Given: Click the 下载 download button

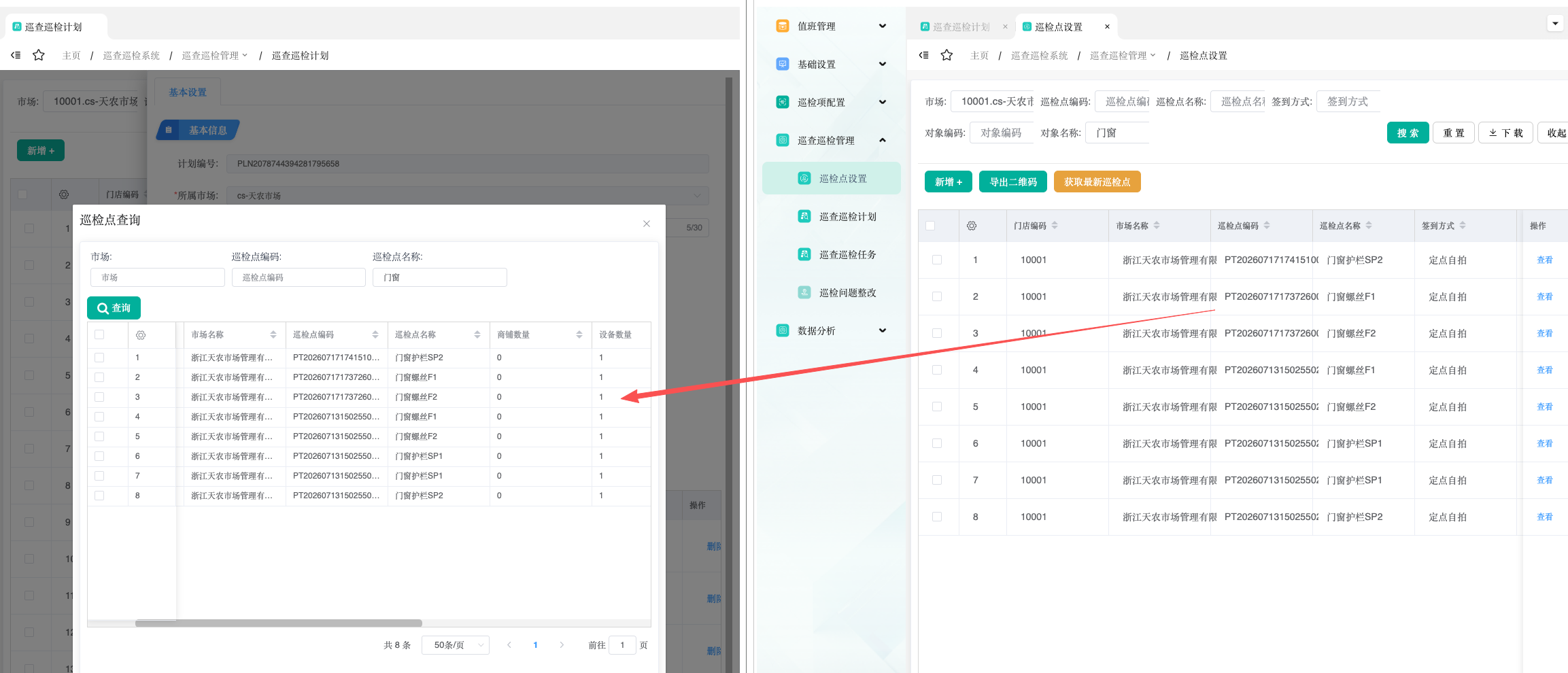Looking at the screenshot, I should click(1505, 133).
